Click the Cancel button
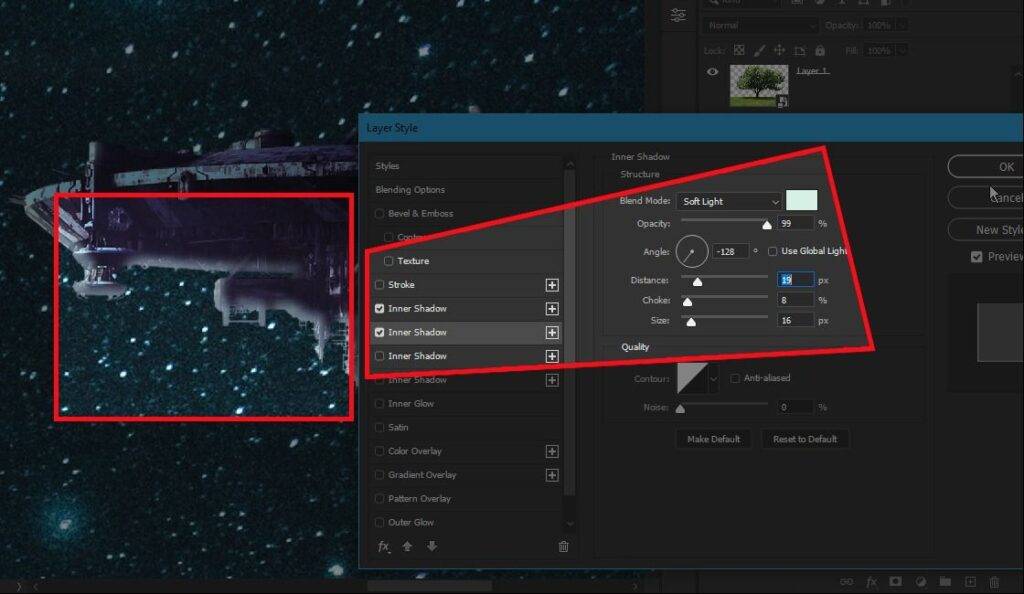 pos(985,198)
